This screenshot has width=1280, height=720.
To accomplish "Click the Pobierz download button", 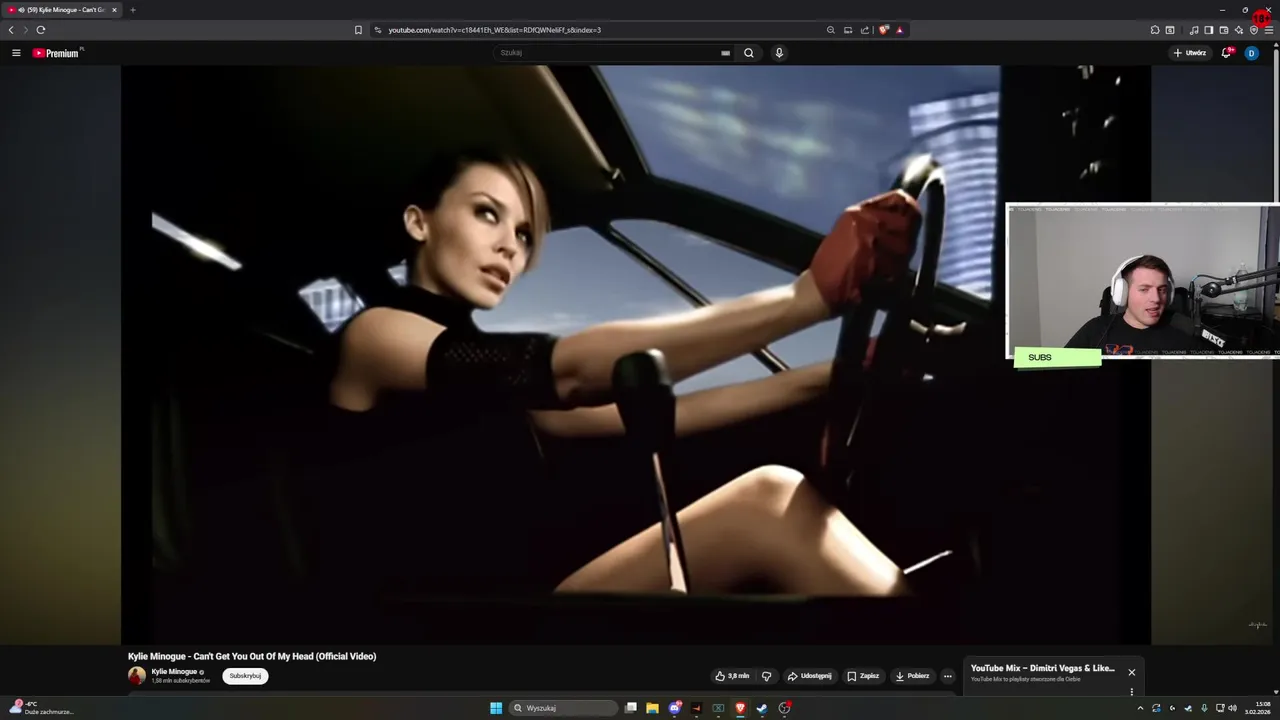I will coord(912,676).
